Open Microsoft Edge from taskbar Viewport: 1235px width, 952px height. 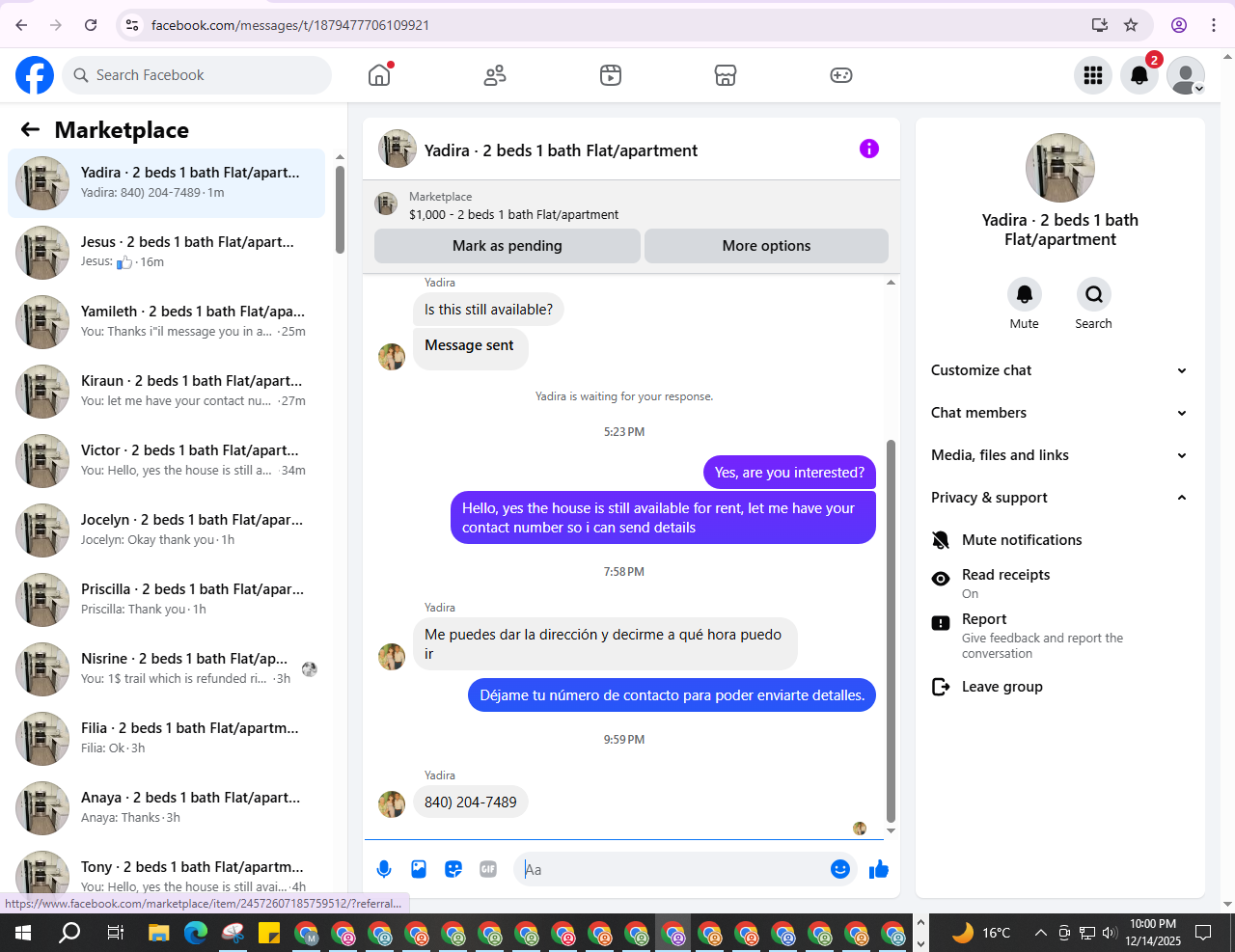pyautogui.click(x=196, y=933)
